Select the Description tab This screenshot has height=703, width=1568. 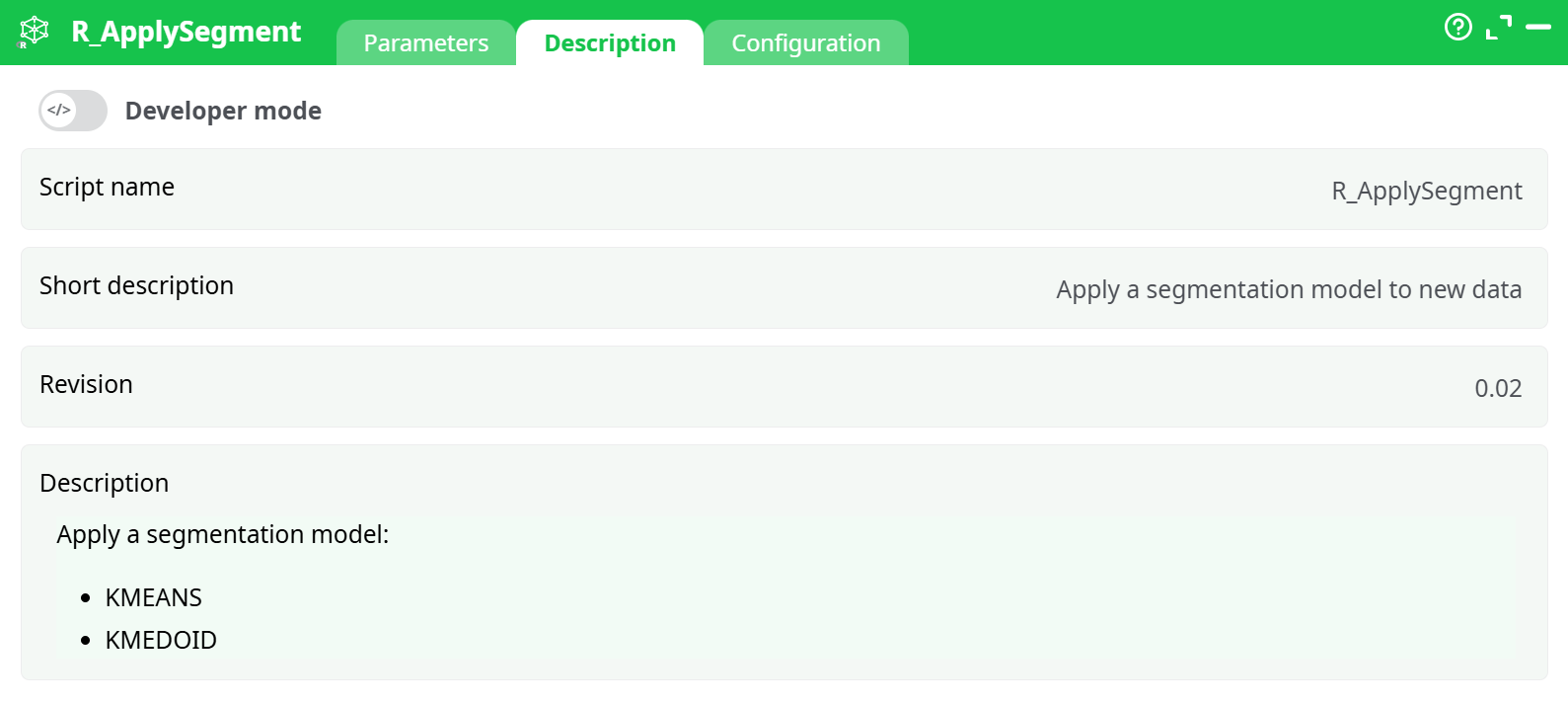pos(610,43)
